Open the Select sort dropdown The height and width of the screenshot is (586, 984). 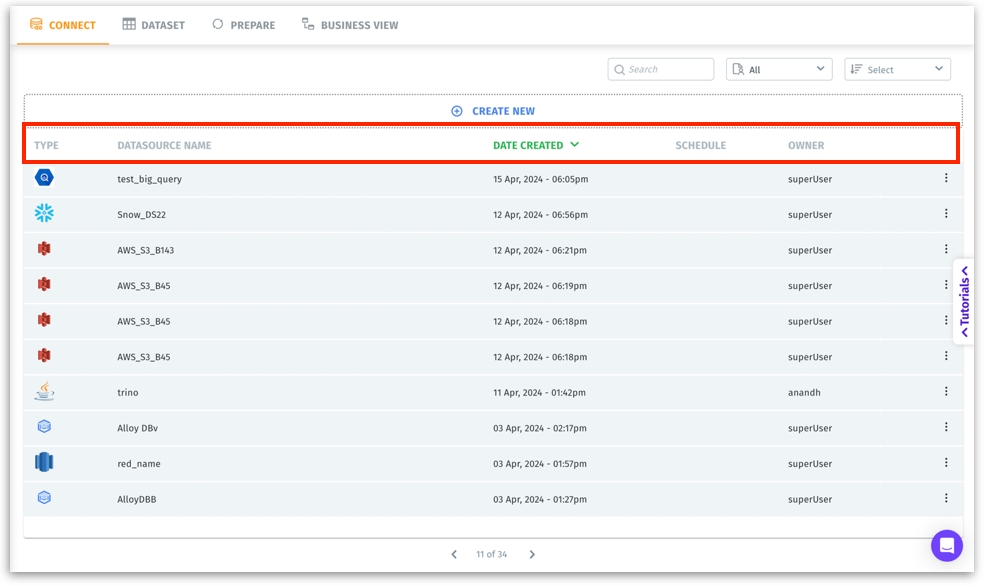pos(897,69)
